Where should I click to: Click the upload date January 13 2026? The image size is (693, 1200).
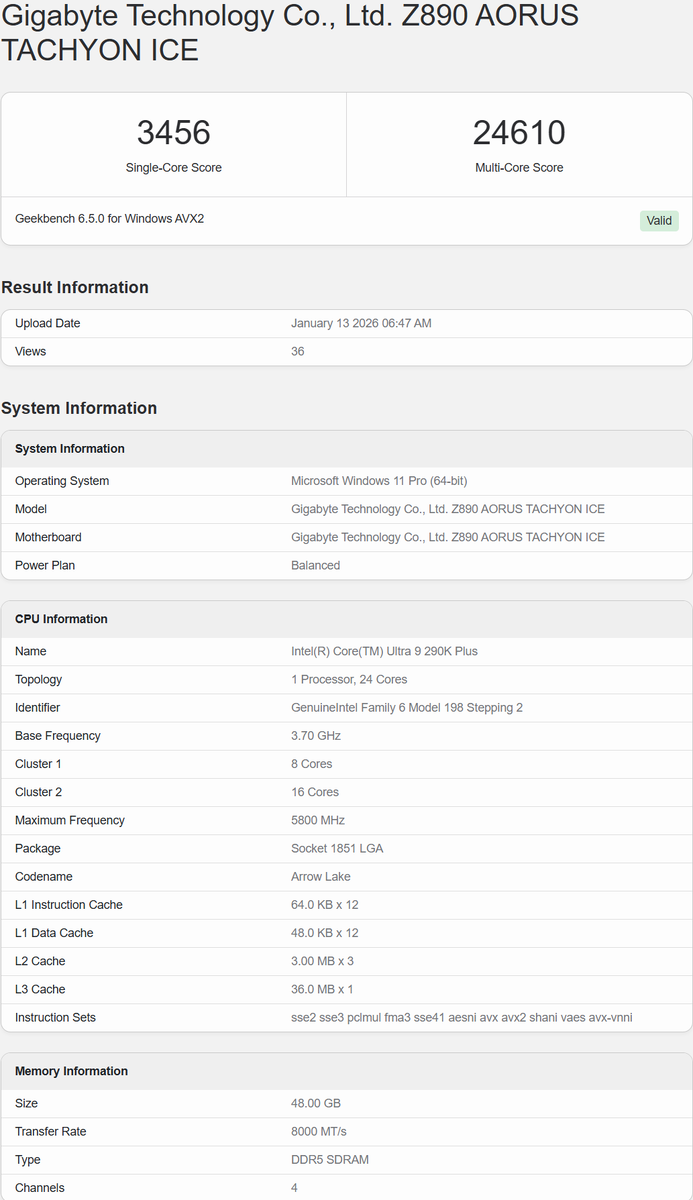point(361,324)
